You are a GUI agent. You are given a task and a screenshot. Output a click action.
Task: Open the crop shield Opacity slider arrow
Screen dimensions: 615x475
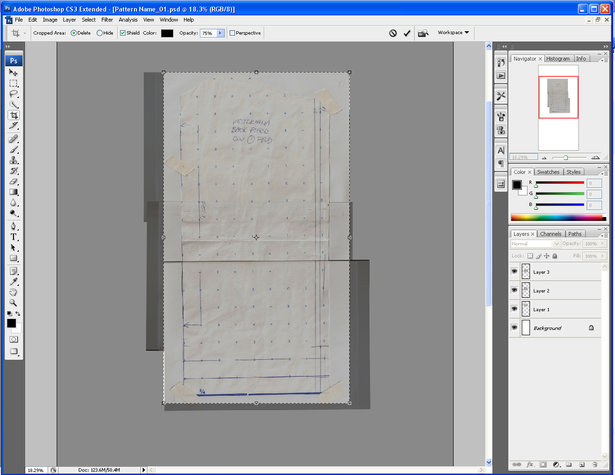coord(220,33)
